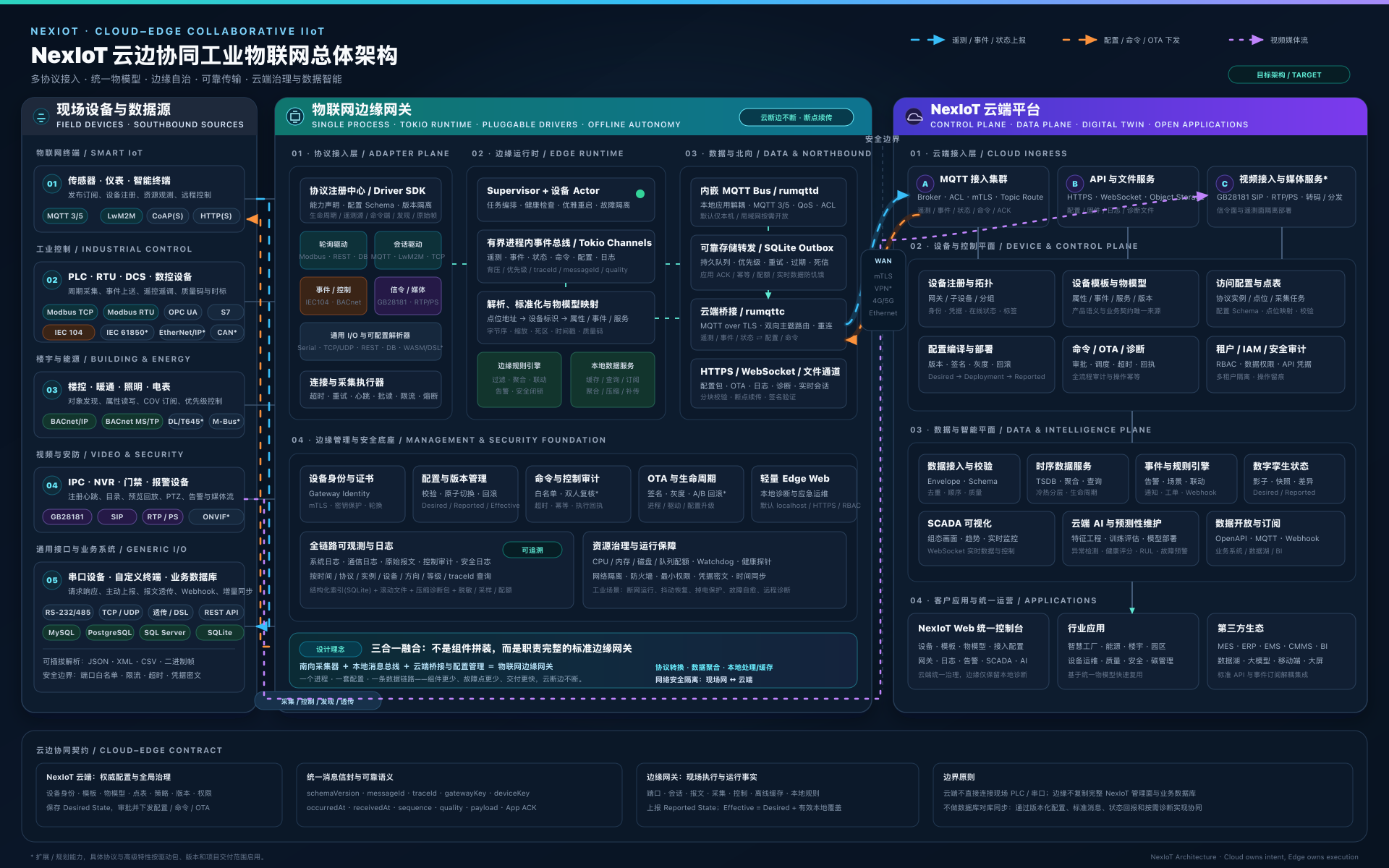Open the 租户 / IAM / 安全审计 card
The image size is (1389, 868).
tap(1276, 364)
